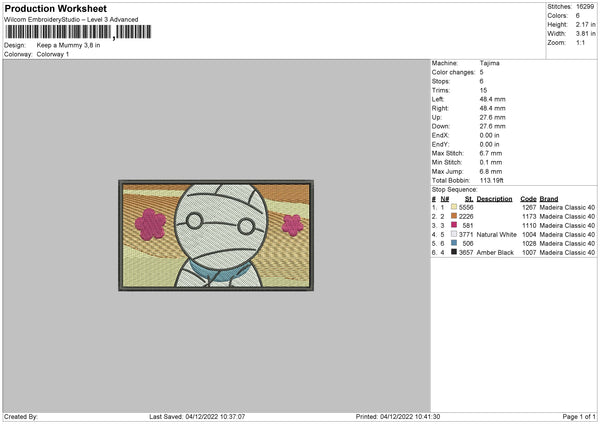
Task: Click the Color changes value 5
Action: pos(481,72)
